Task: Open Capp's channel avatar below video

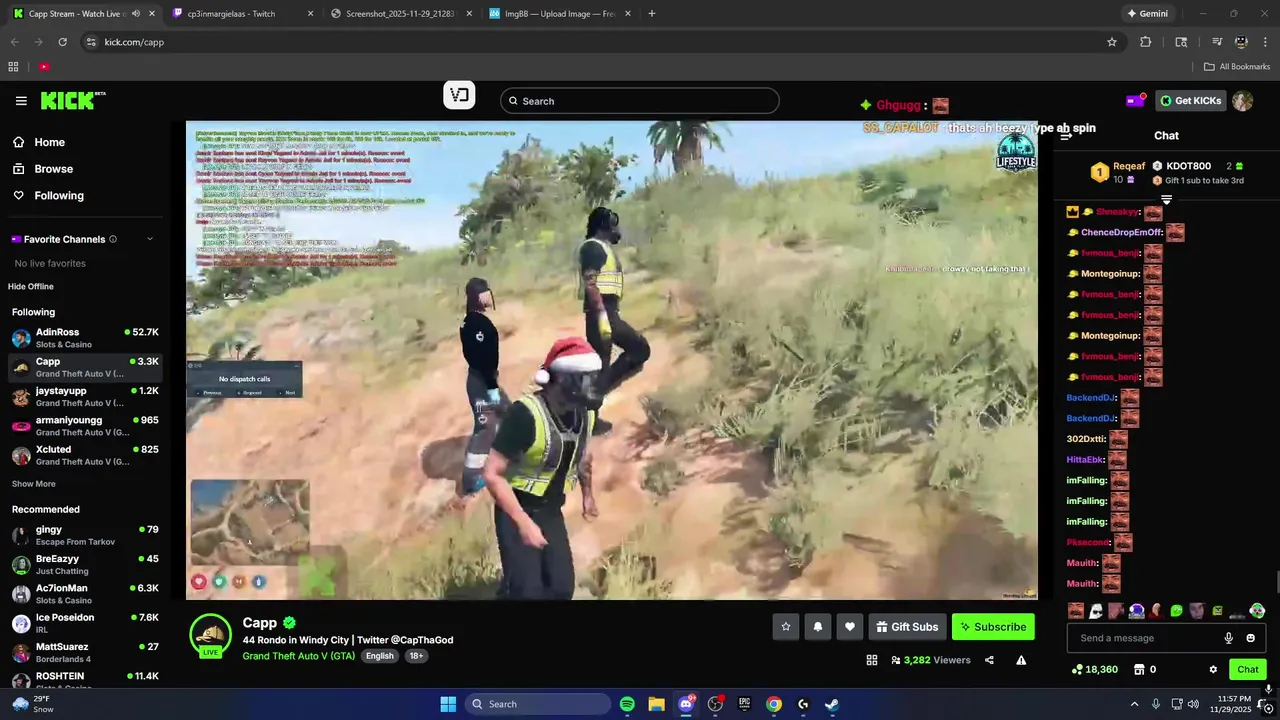Action: pyautogui.click(x=210, y=634)
